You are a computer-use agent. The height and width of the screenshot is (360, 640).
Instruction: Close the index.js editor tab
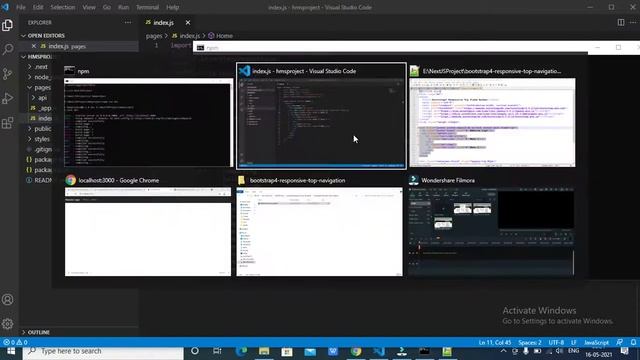[x=188, y=22]
